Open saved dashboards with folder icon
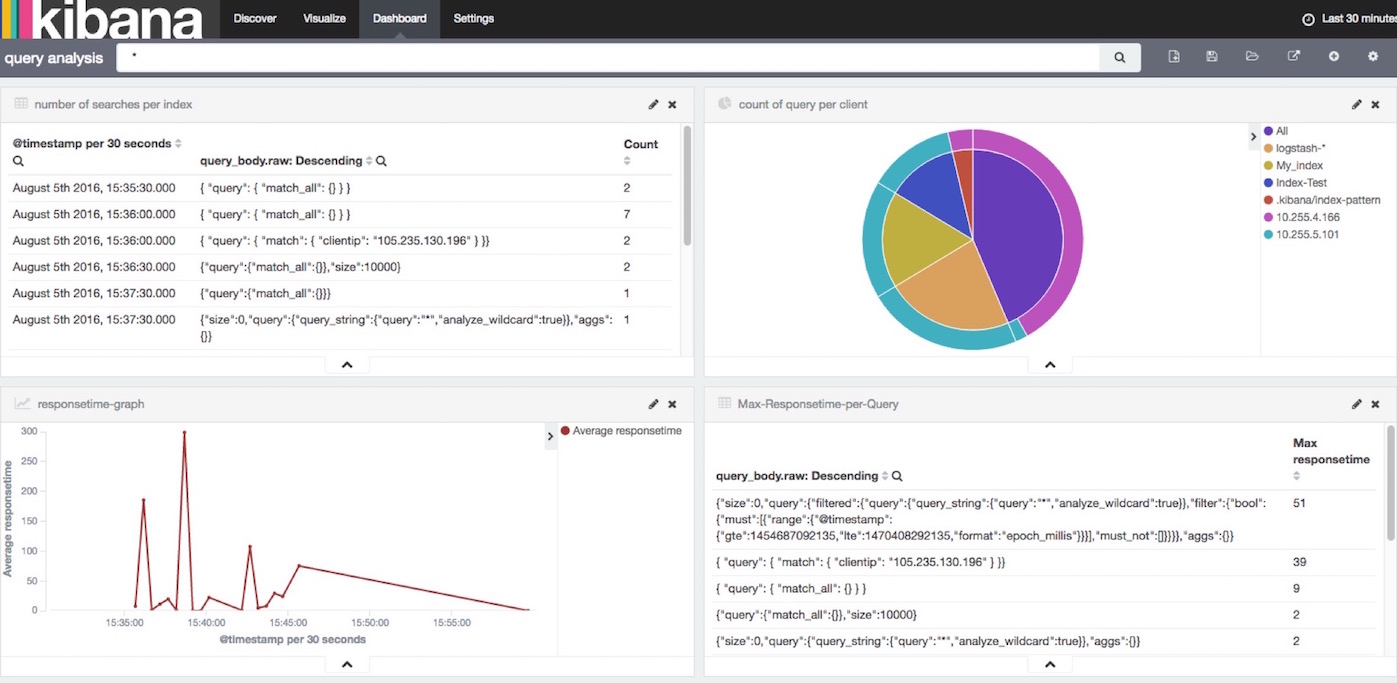 1252,57
